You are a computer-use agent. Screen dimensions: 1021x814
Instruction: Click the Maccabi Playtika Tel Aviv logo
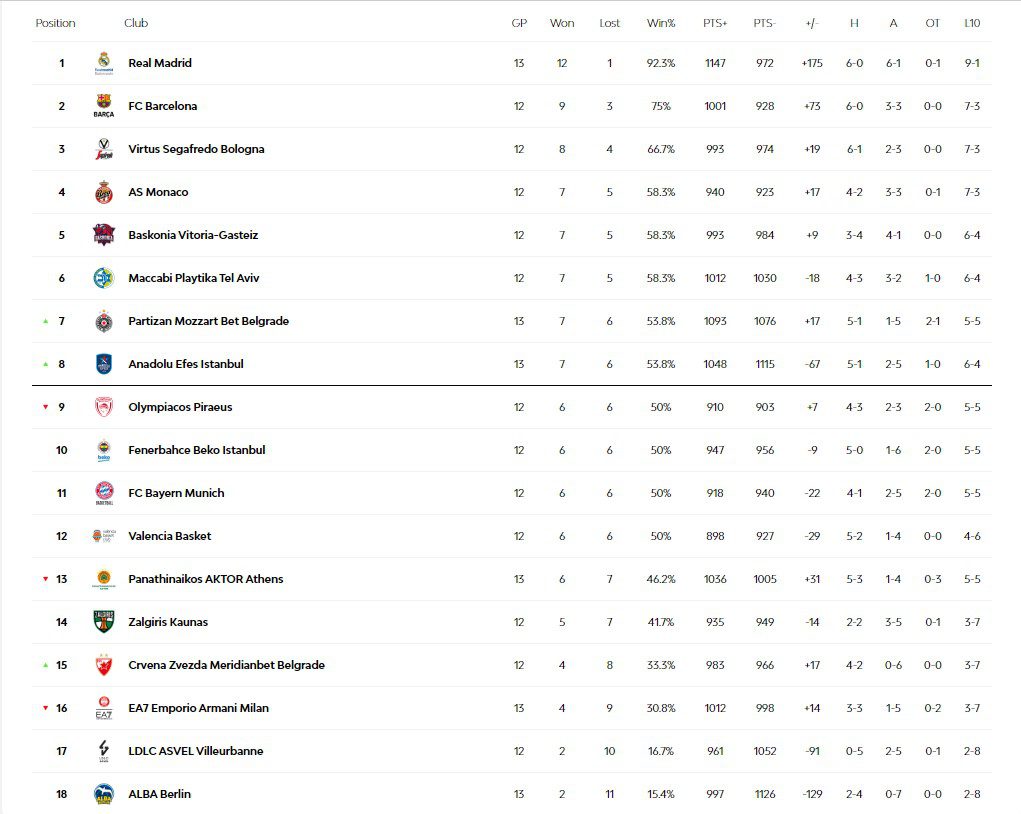pyautogui.click(x=104, y=278)
